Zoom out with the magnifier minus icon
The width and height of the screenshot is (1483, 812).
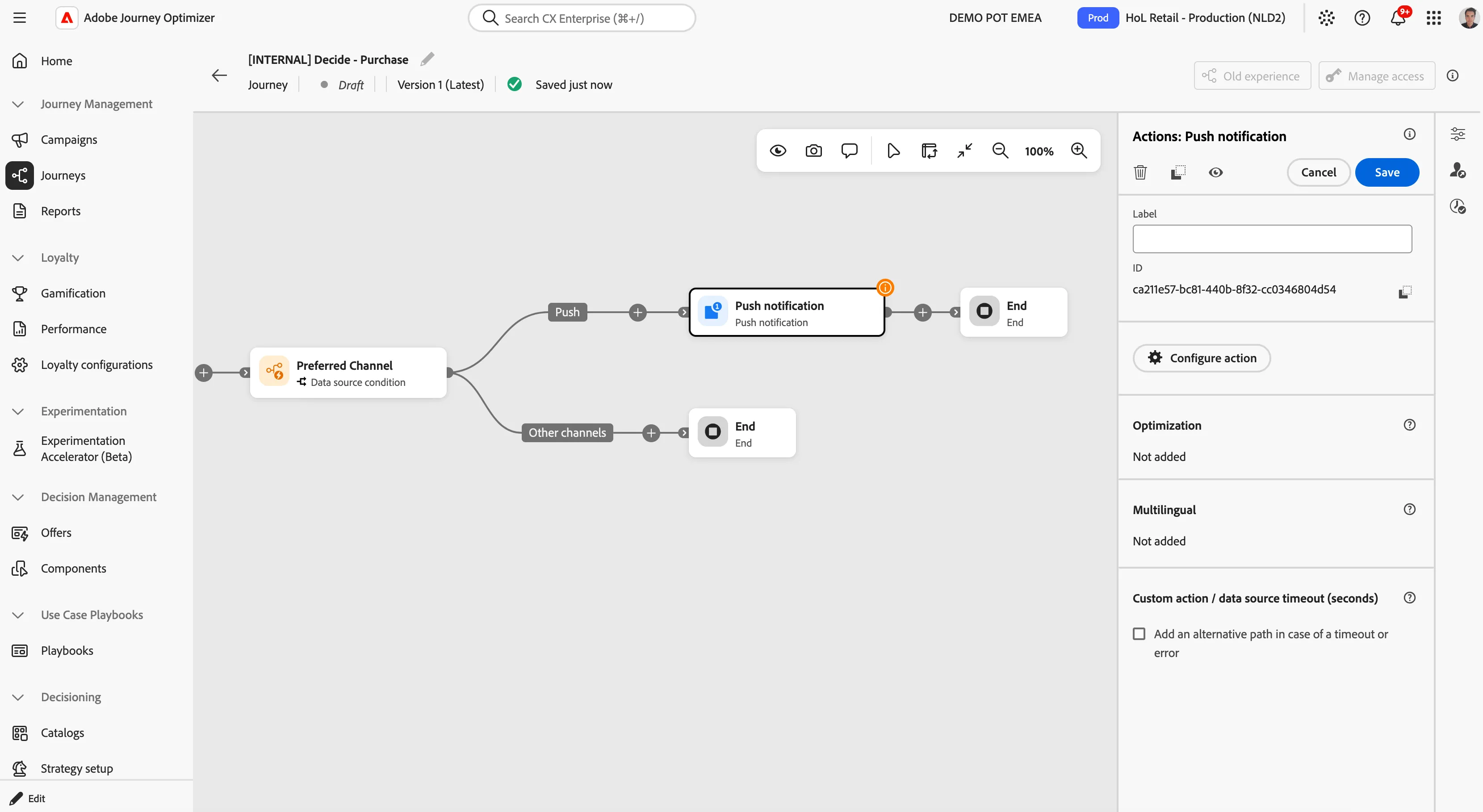1000,151
